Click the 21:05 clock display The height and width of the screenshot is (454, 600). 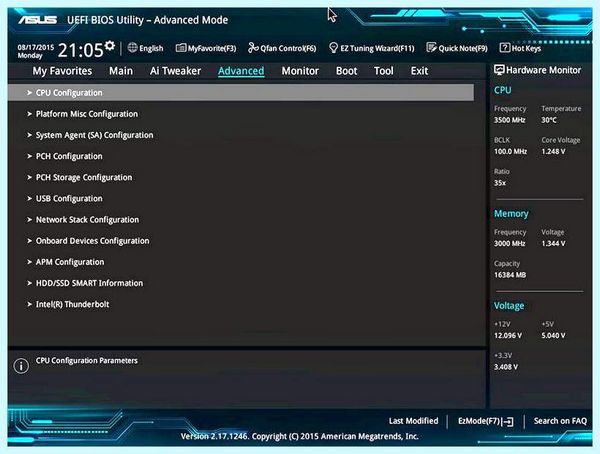click(81, 50)
